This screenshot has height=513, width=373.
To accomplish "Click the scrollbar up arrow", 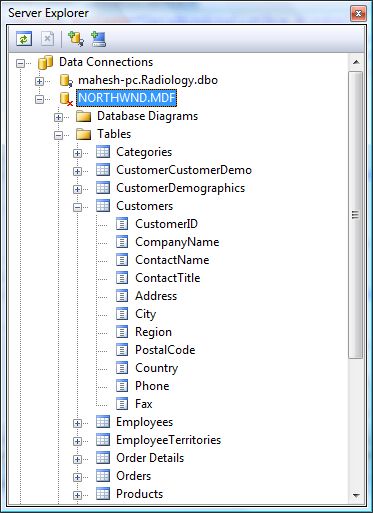I will pos(356,62).
